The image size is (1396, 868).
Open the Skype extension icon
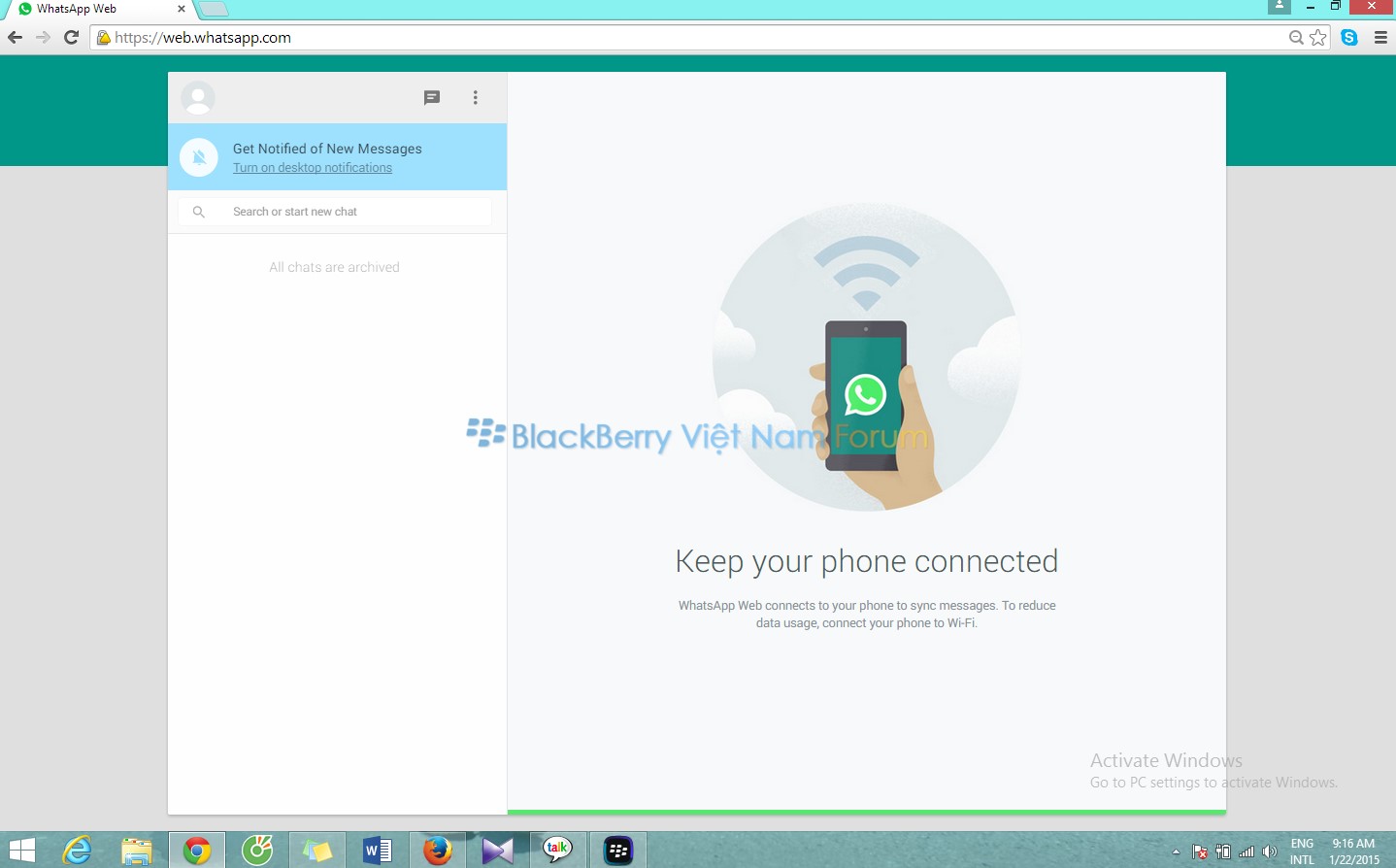click(x=1349, y=38)
